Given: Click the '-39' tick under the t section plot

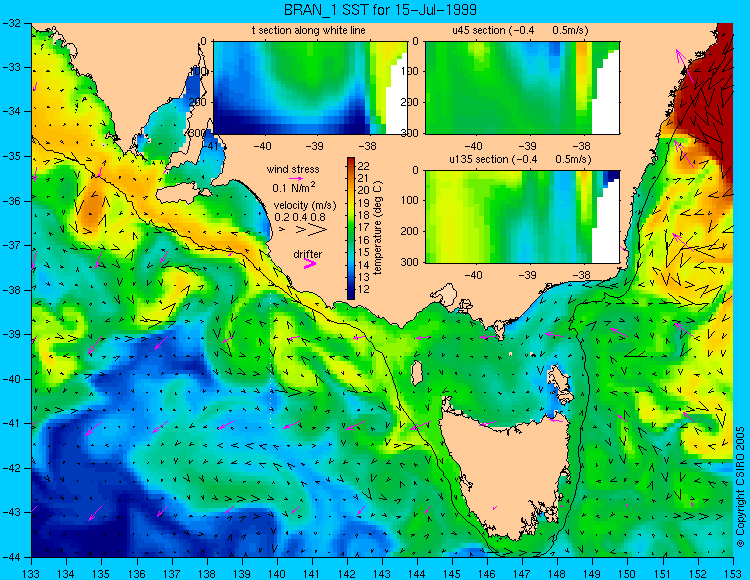Looking at the screenshot, I should [316, 146].
